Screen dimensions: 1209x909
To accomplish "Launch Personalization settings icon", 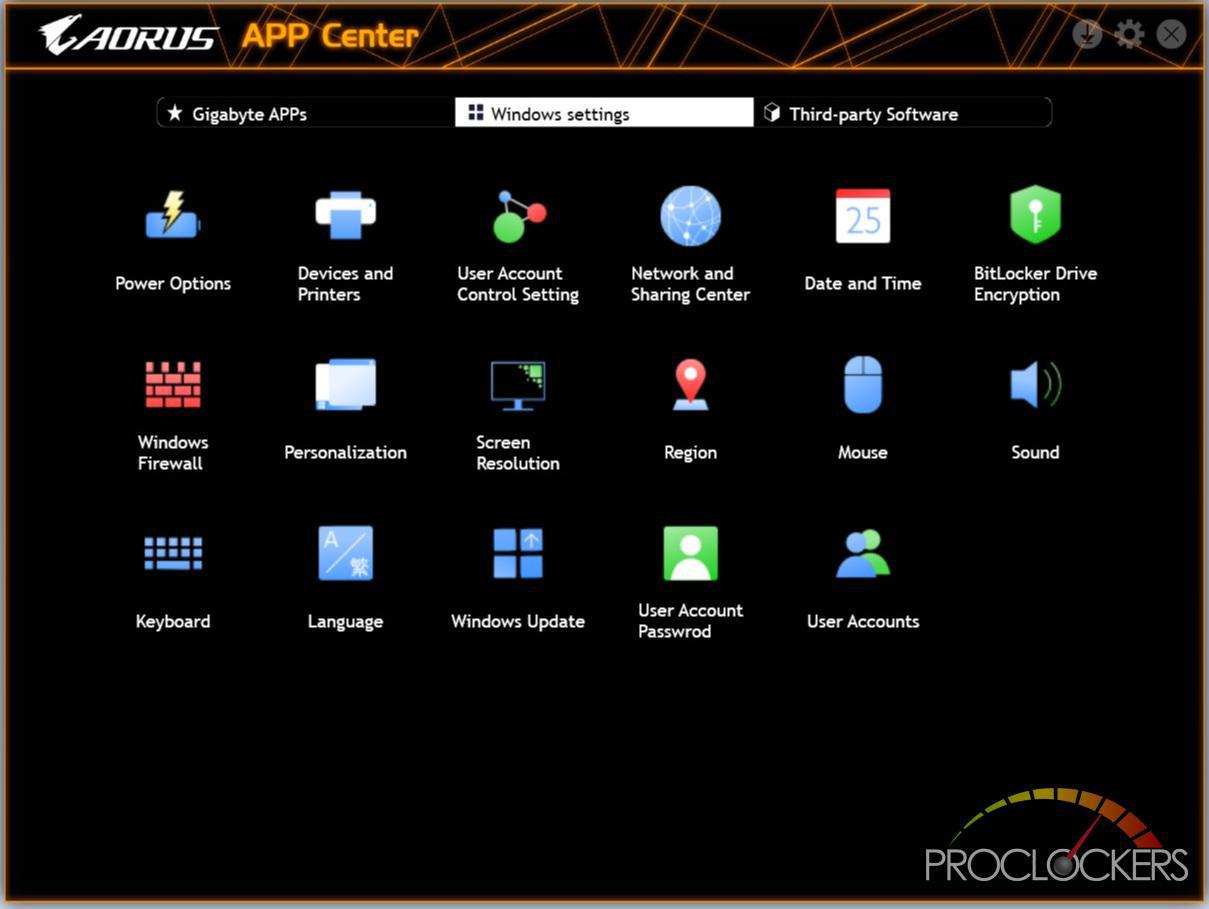I will click(x=345, y=385).
